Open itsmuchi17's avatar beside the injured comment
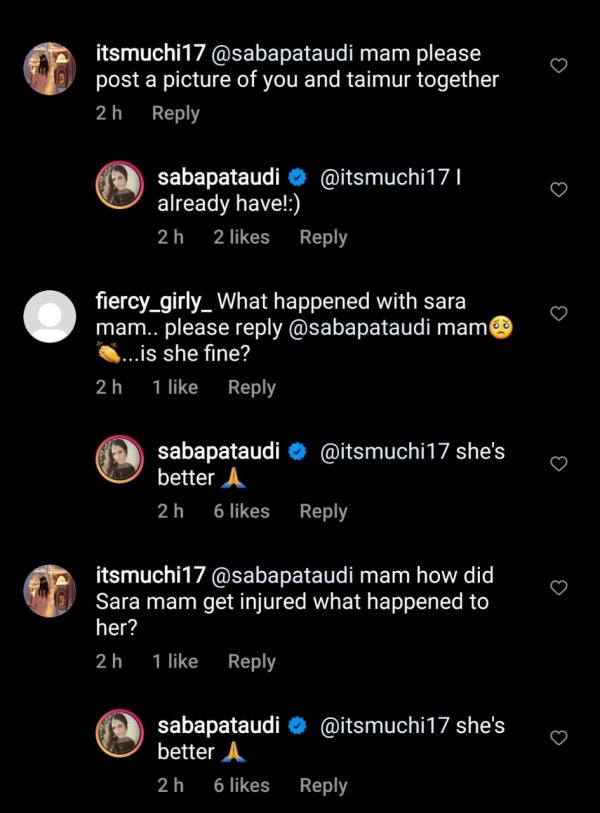 tap(49, 592)
